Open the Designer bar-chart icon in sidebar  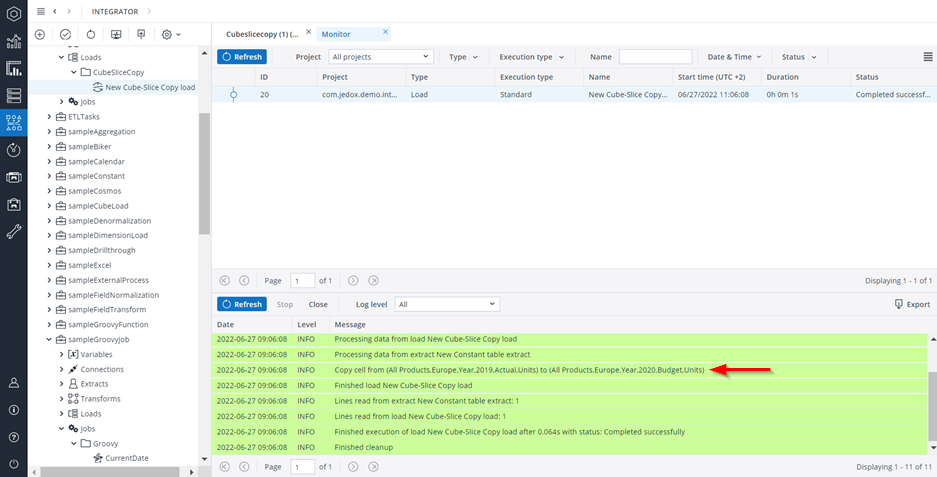coord(14,68)
